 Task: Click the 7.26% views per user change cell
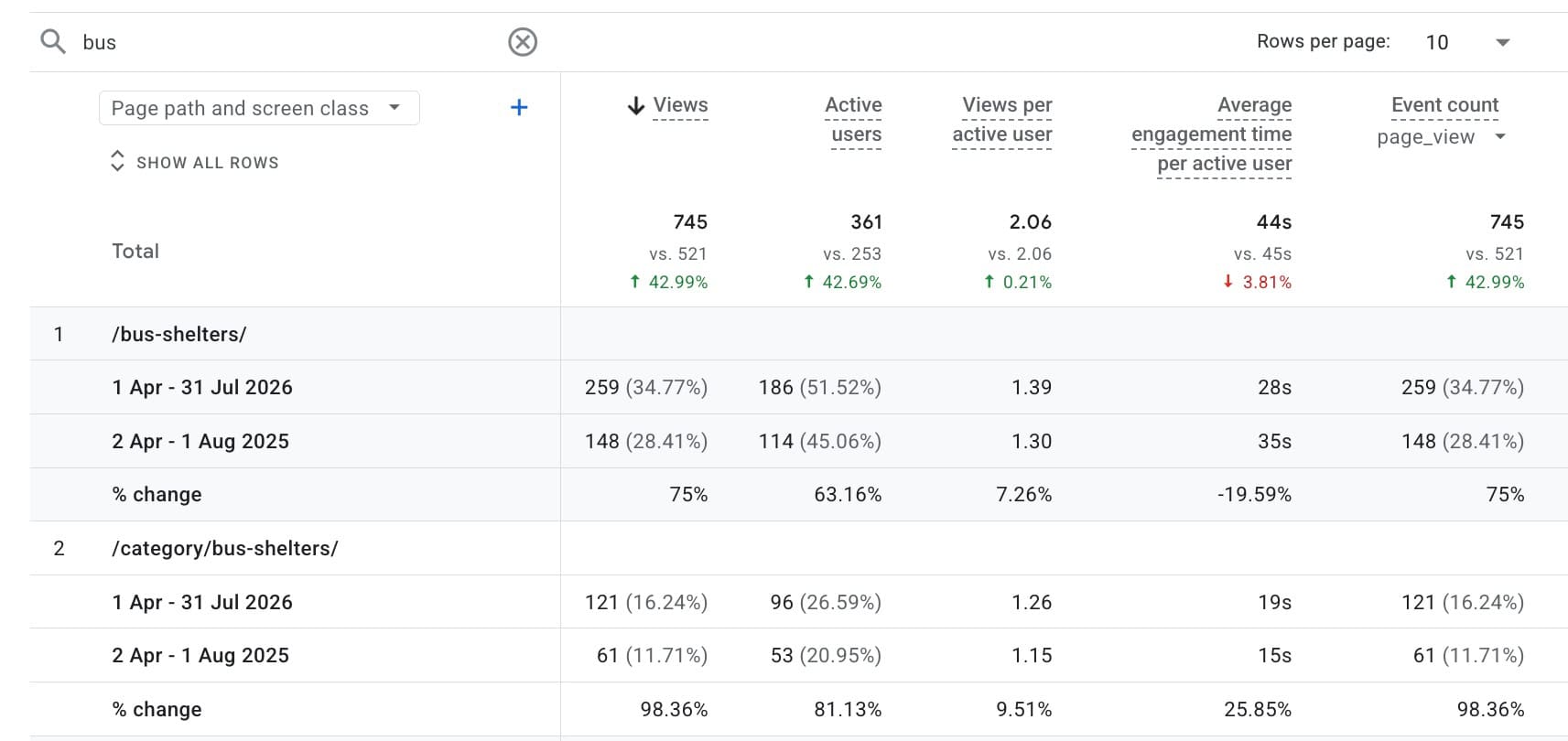coord(1023,494)
